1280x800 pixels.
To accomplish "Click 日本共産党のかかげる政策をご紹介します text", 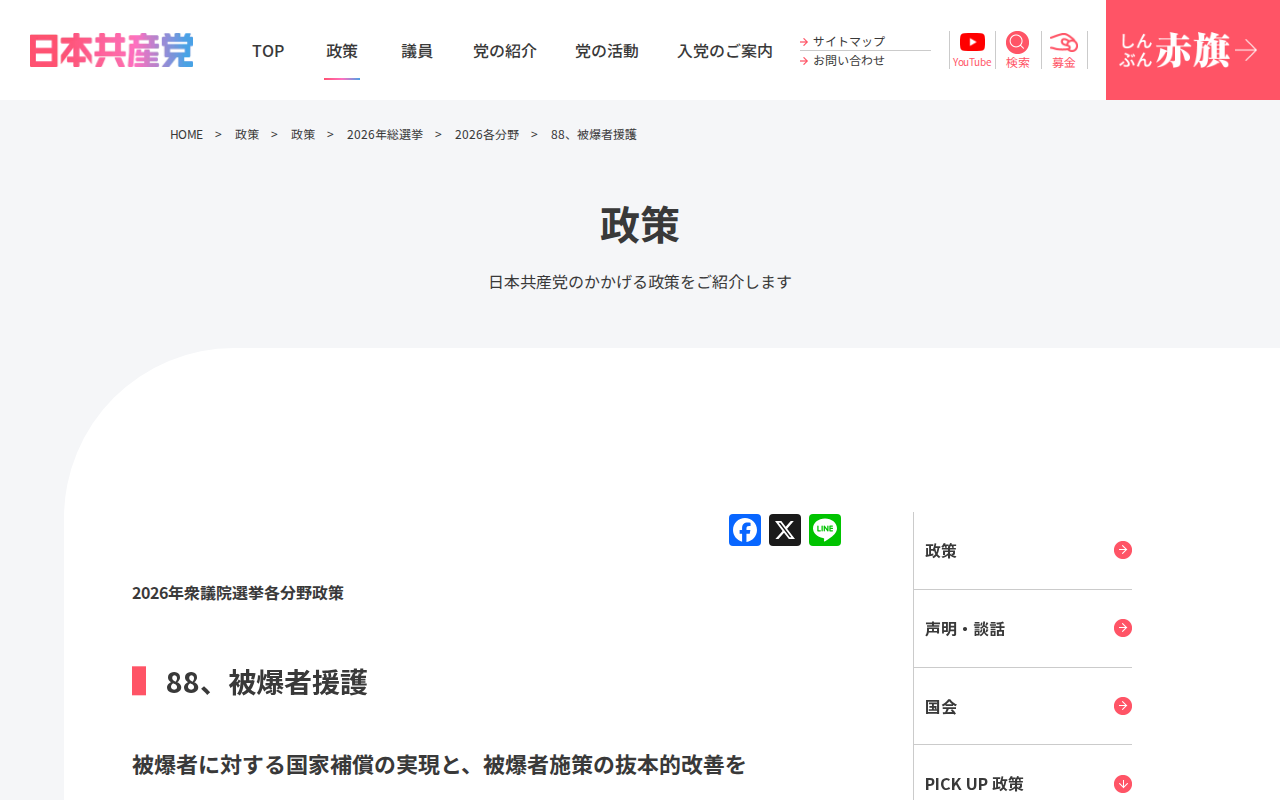I will (640, 282).
